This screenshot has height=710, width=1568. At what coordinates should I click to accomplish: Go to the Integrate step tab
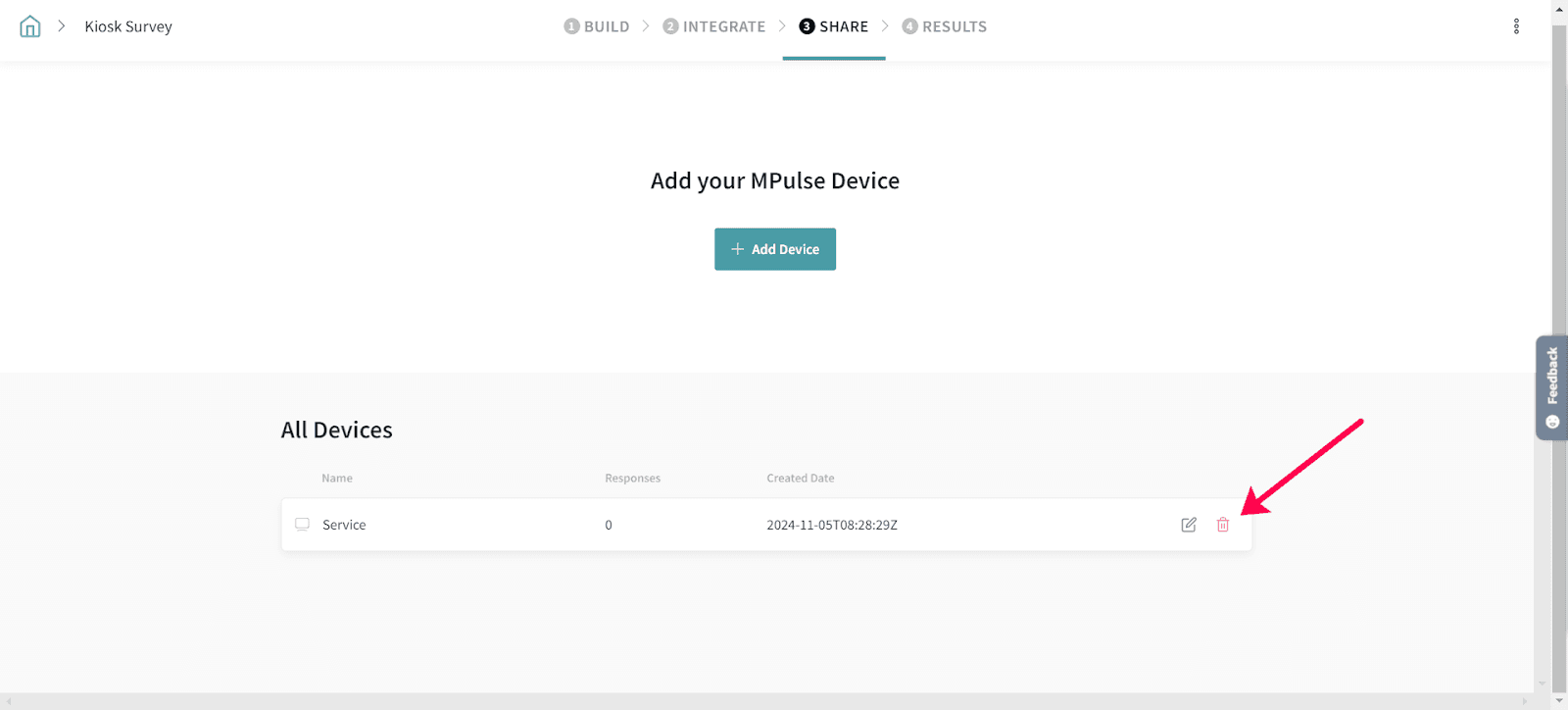coord(714,26)
